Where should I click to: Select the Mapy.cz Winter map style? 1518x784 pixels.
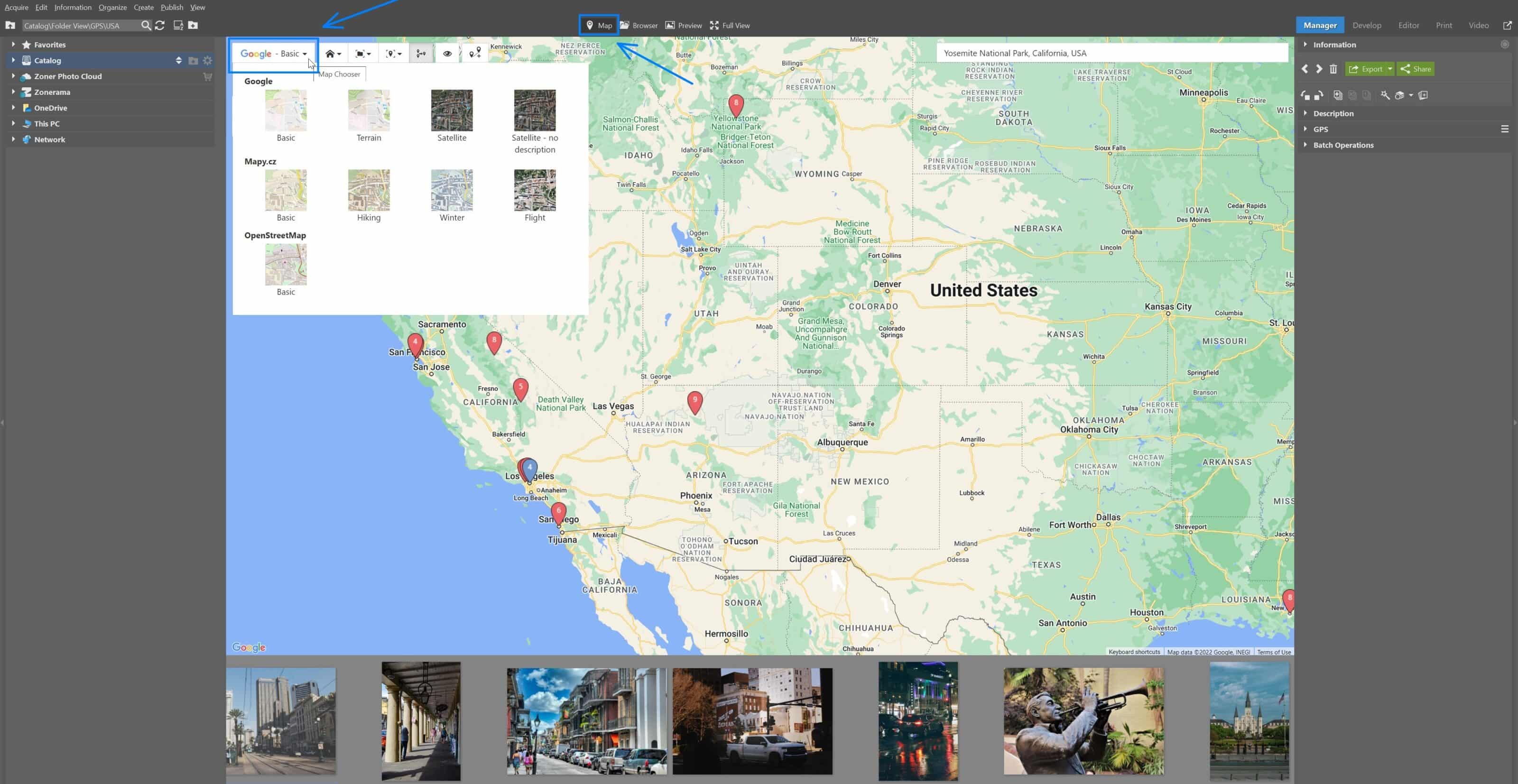(x=452, y=195)
